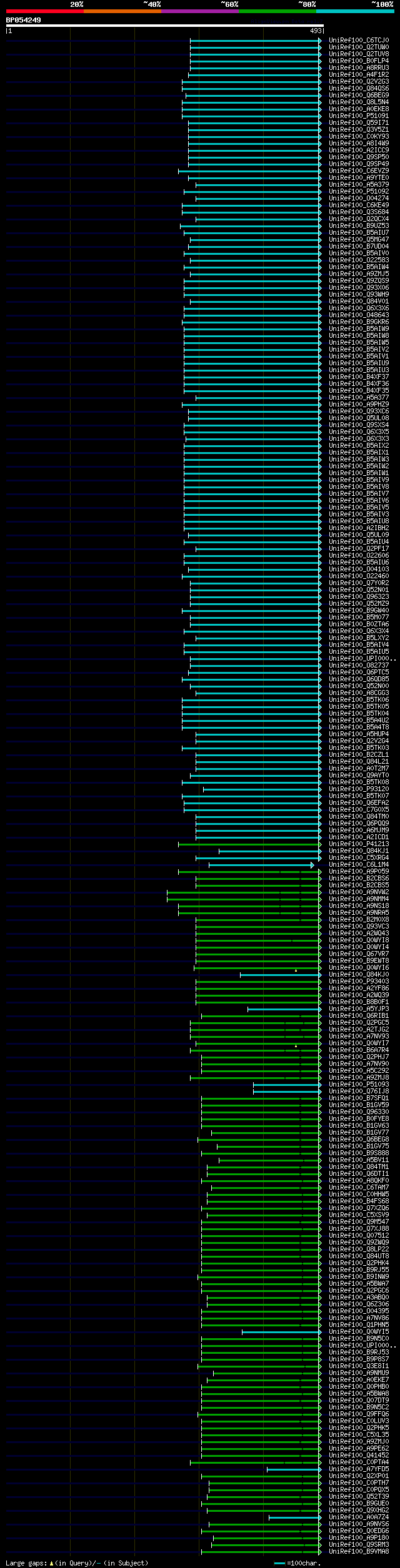
Task: Open hit UniRef100_Q6RIB1
Action: [359, 1016]
